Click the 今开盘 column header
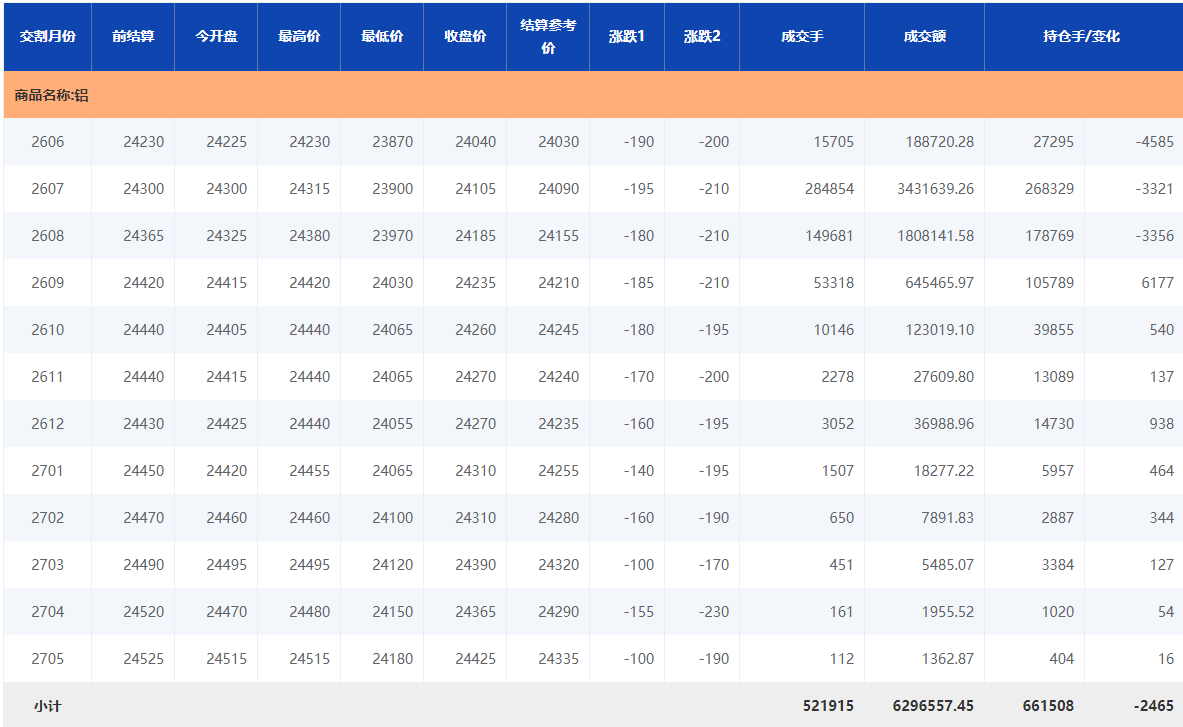The width and height of the screenshot is (1183, 727). 216,36
